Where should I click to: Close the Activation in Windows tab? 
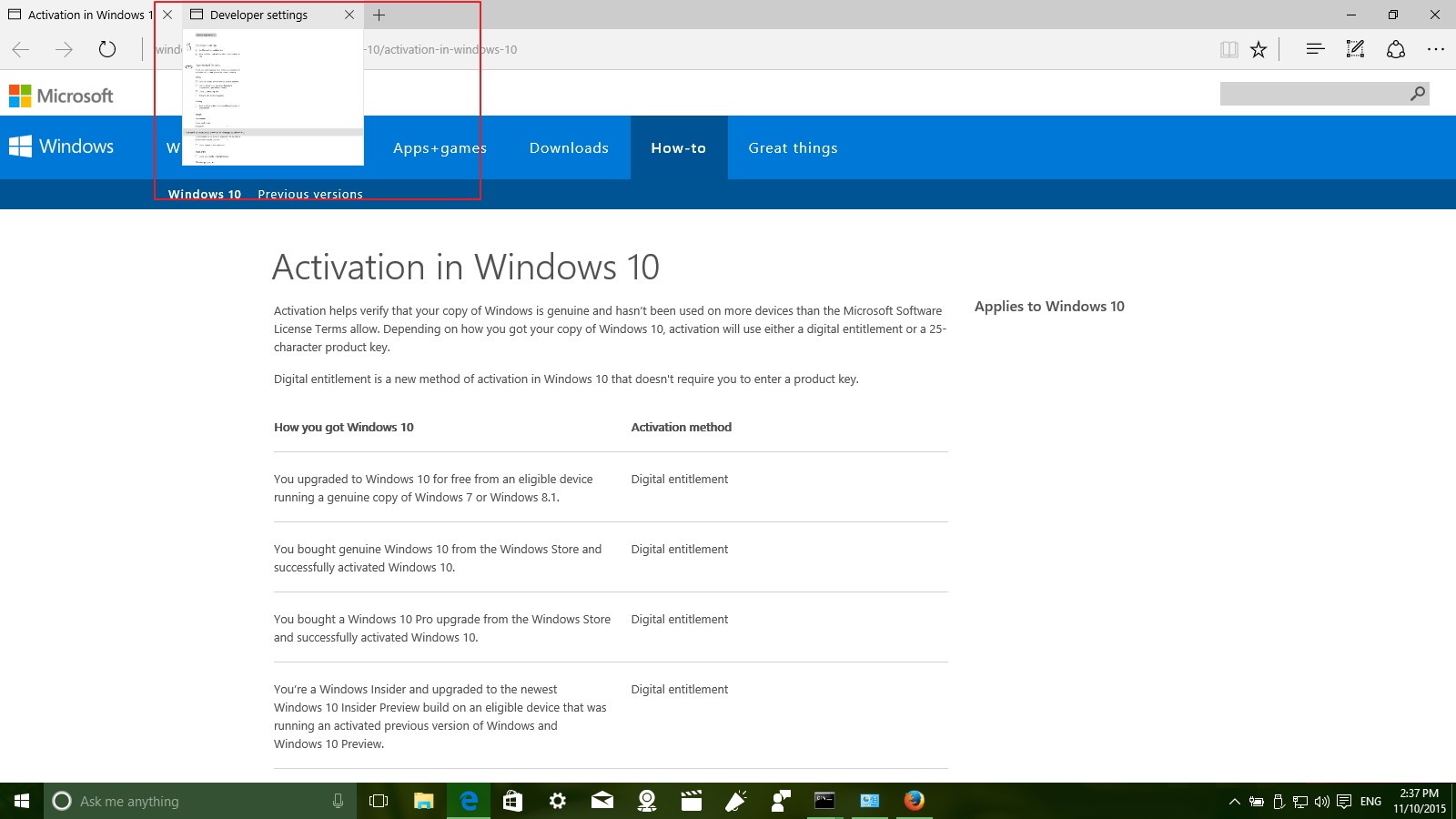pyautogui.click(x=167, y=15)
